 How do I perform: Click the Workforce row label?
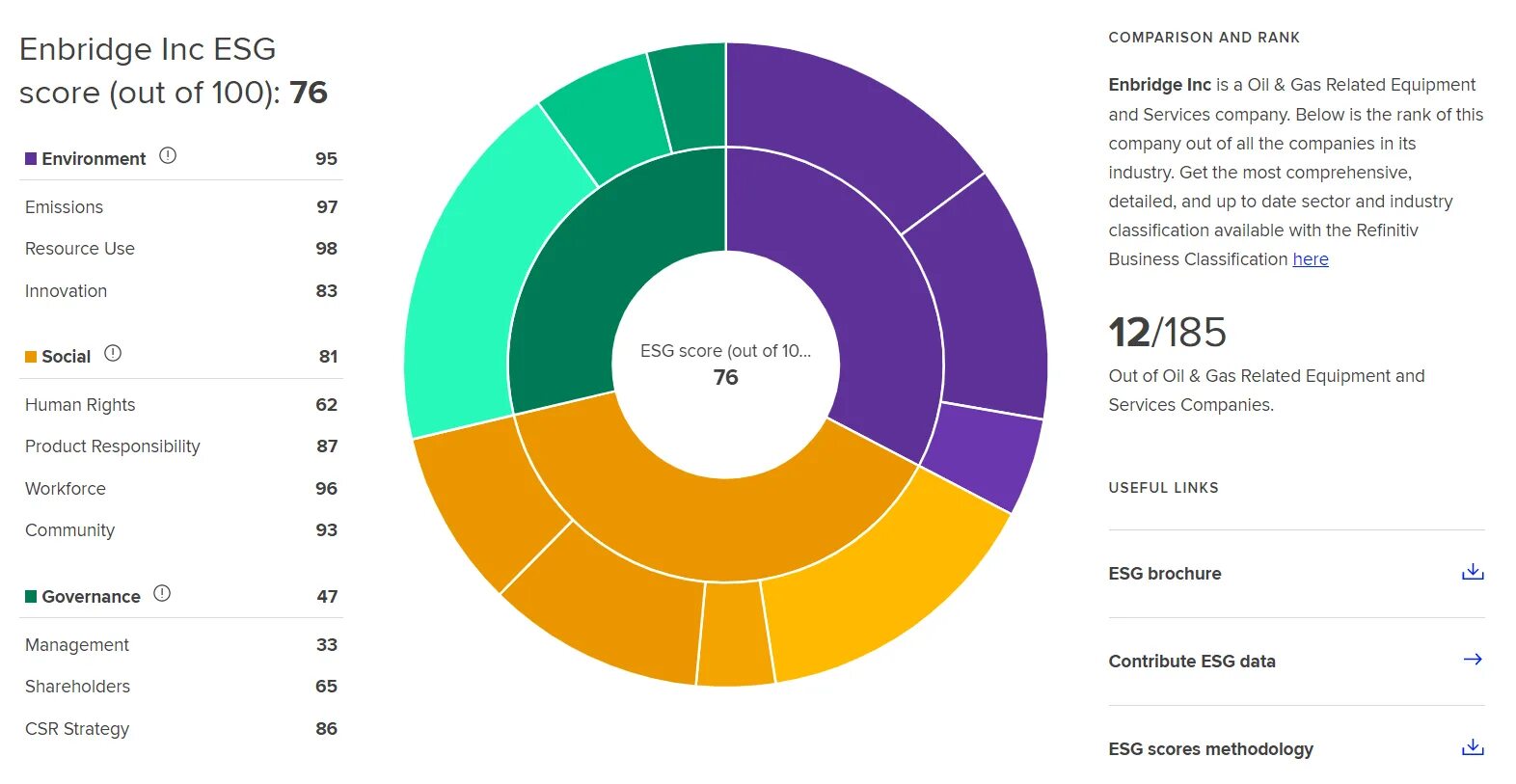(x=66, y=488)
